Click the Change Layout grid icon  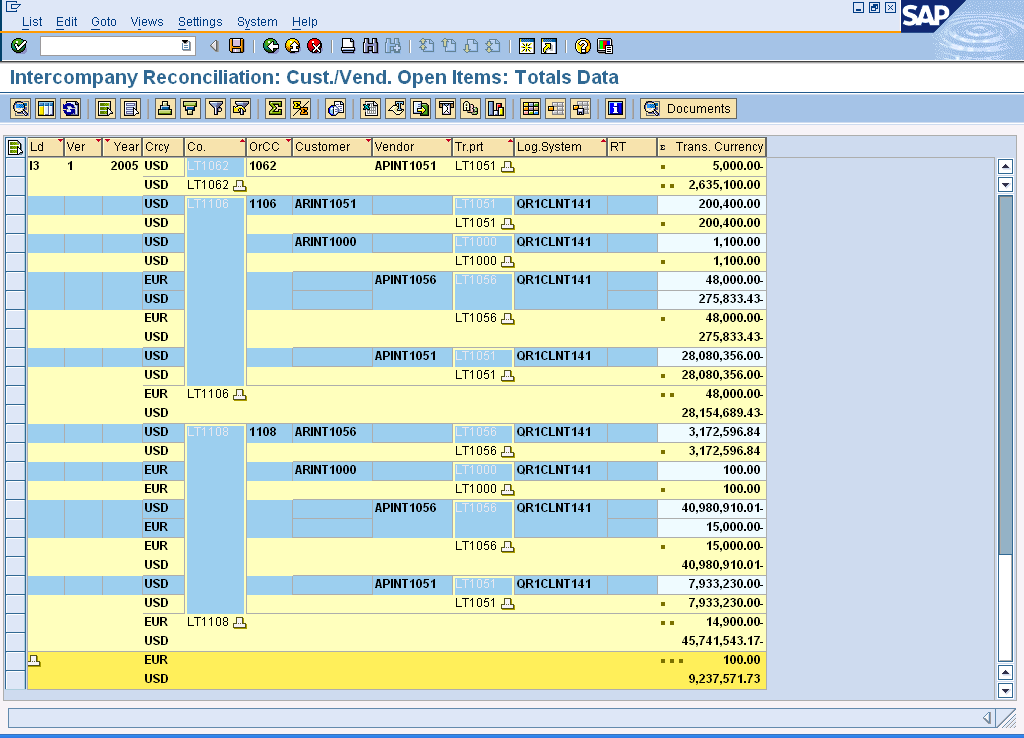(531, 108)
